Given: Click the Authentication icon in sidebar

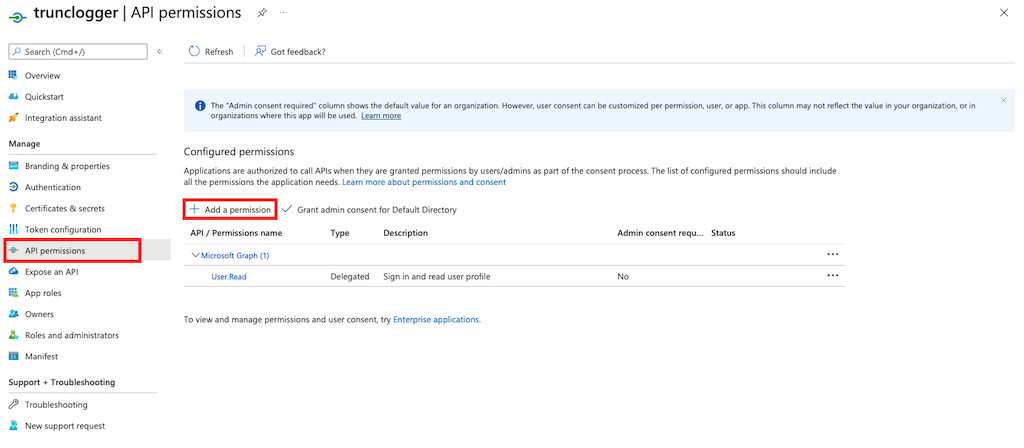Looking at the screenshot, I should coord(13,187).
